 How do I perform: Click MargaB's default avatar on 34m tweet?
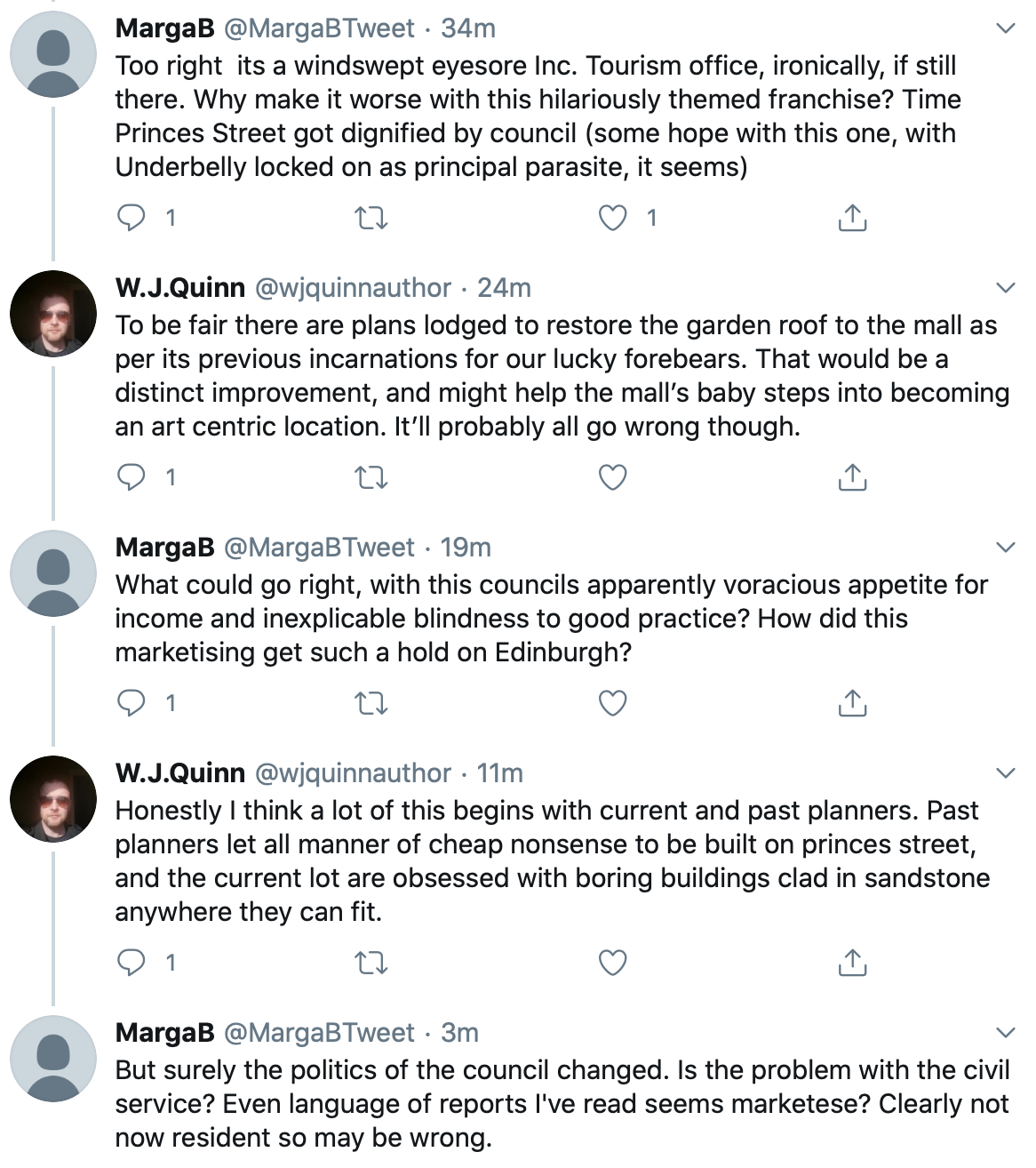(x=53, y=54)
